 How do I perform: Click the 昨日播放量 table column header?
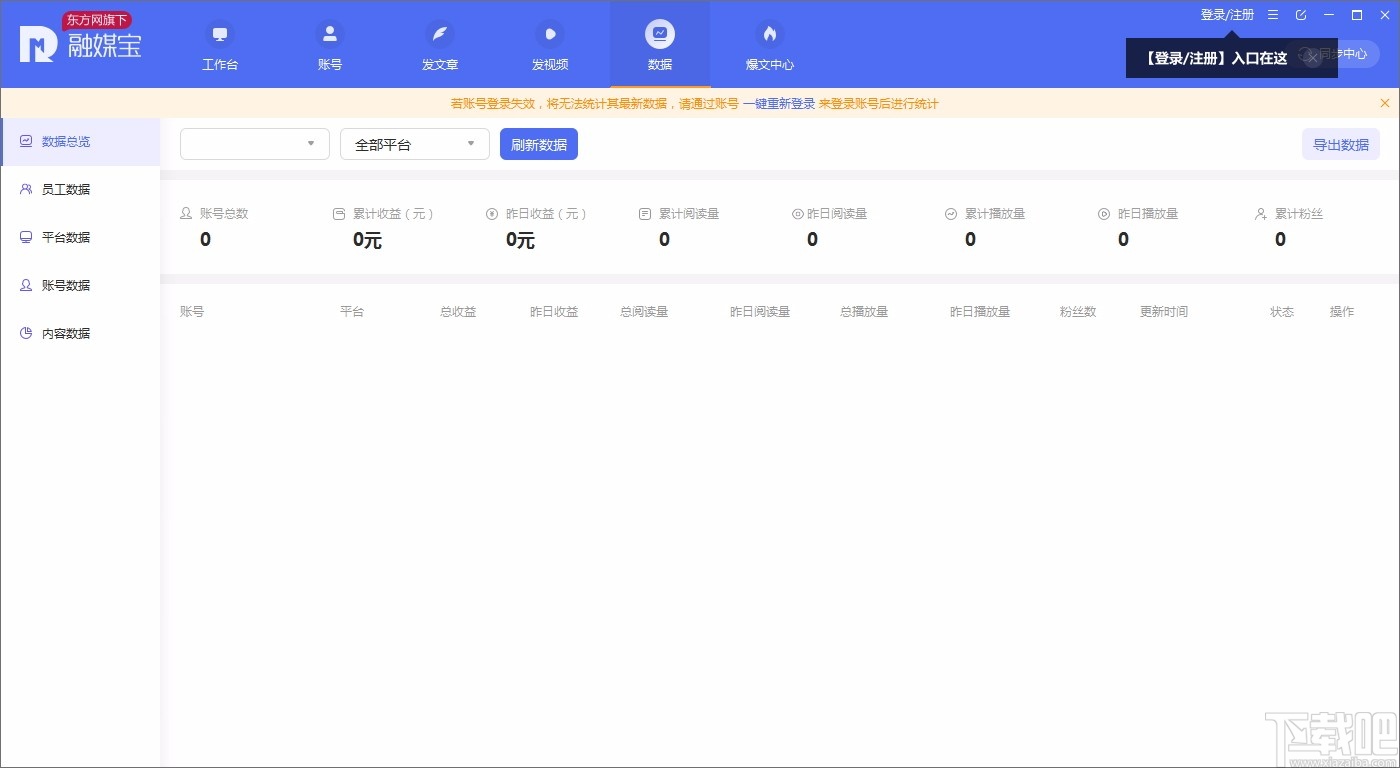point(980,312)
